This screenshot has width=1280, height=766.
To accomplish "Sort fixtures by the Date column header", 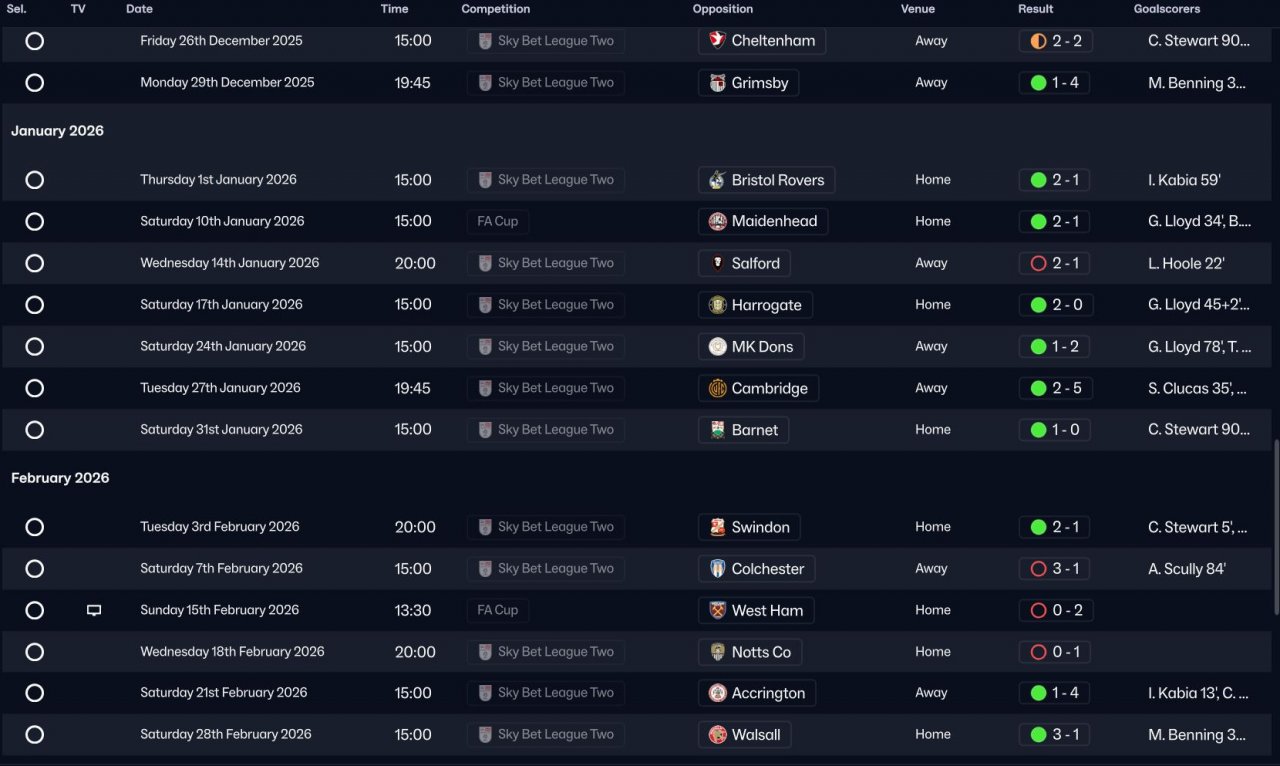I will tap(139, 9).
